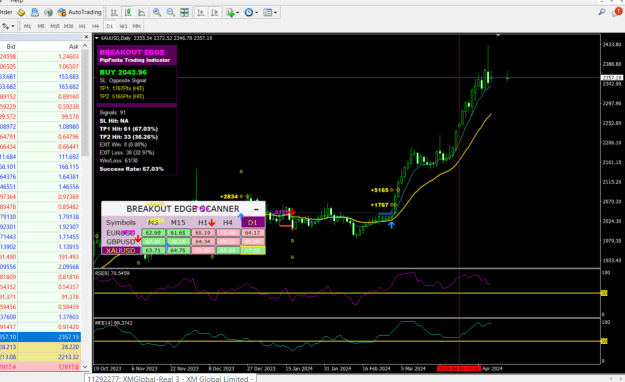Select the highlighted row with Ask 2357.15
Screen dimensions: 625x382
click(x=40, y=337)
